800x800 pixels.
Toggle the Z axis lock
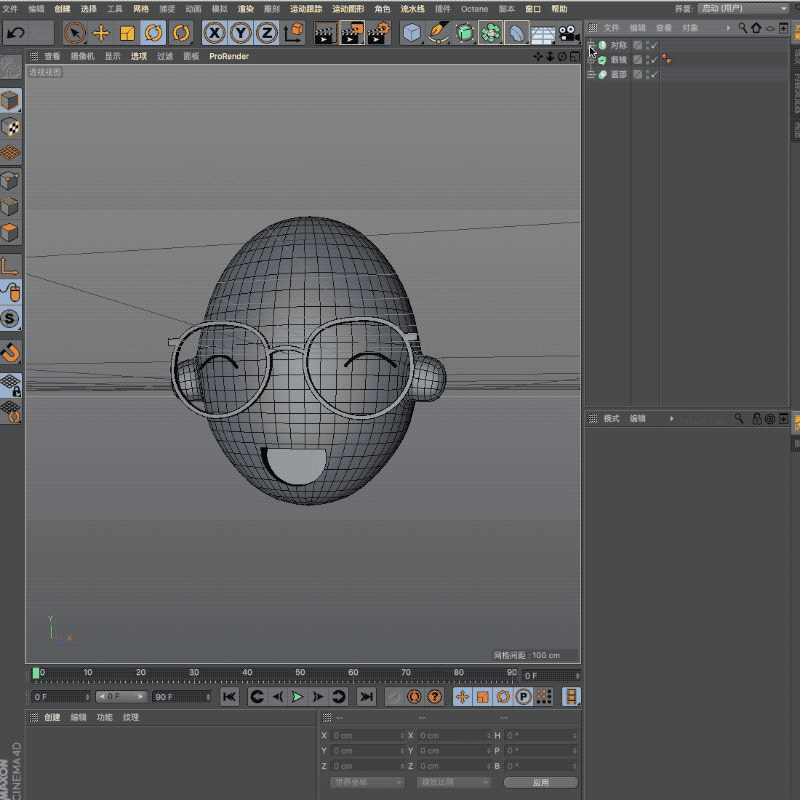coord(266,33)
